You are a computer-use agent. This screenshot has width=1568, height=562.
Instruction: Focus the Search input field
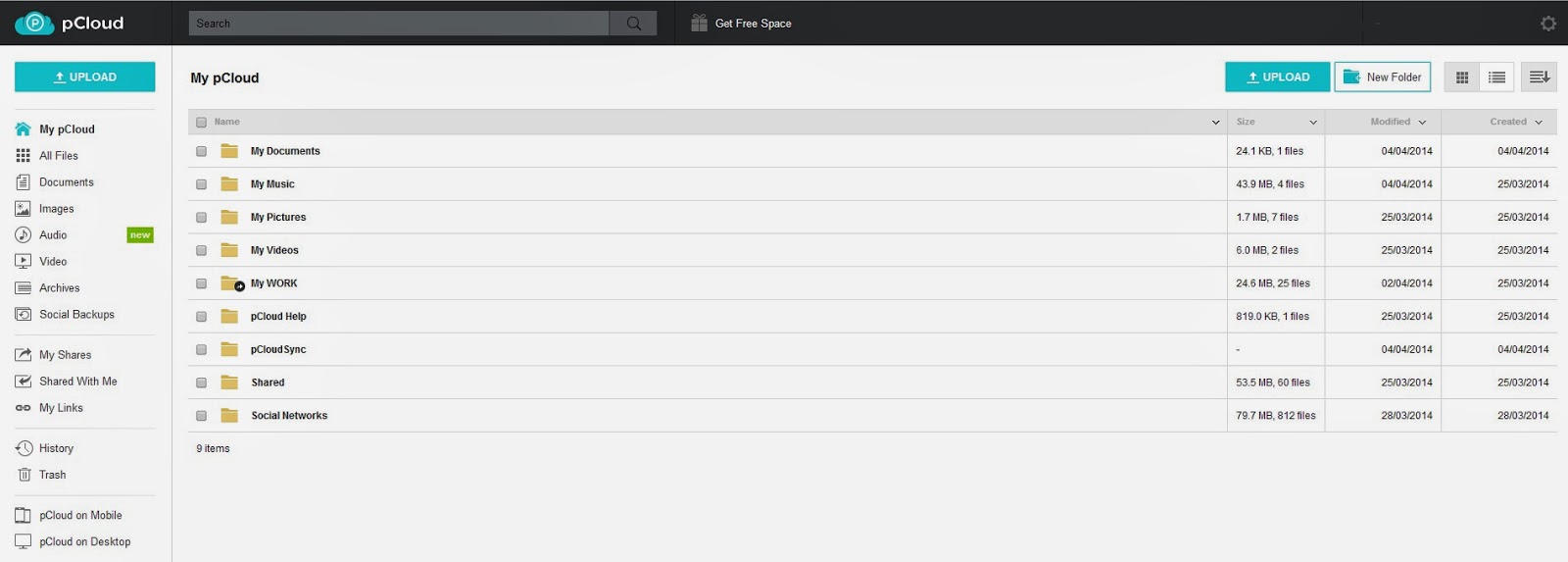click(399, 24)
